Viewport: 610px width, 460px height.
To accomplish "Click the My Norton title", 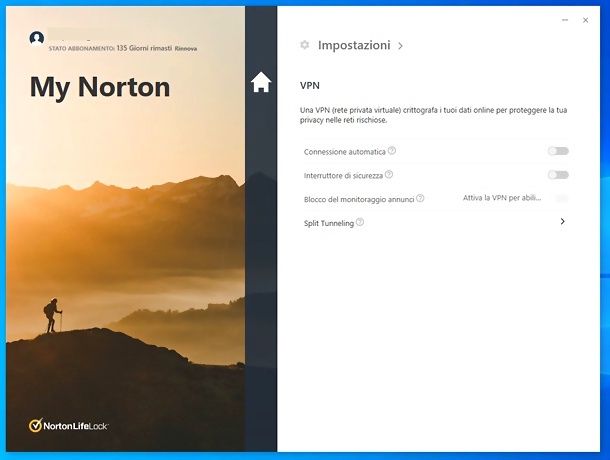I will 100,88.
